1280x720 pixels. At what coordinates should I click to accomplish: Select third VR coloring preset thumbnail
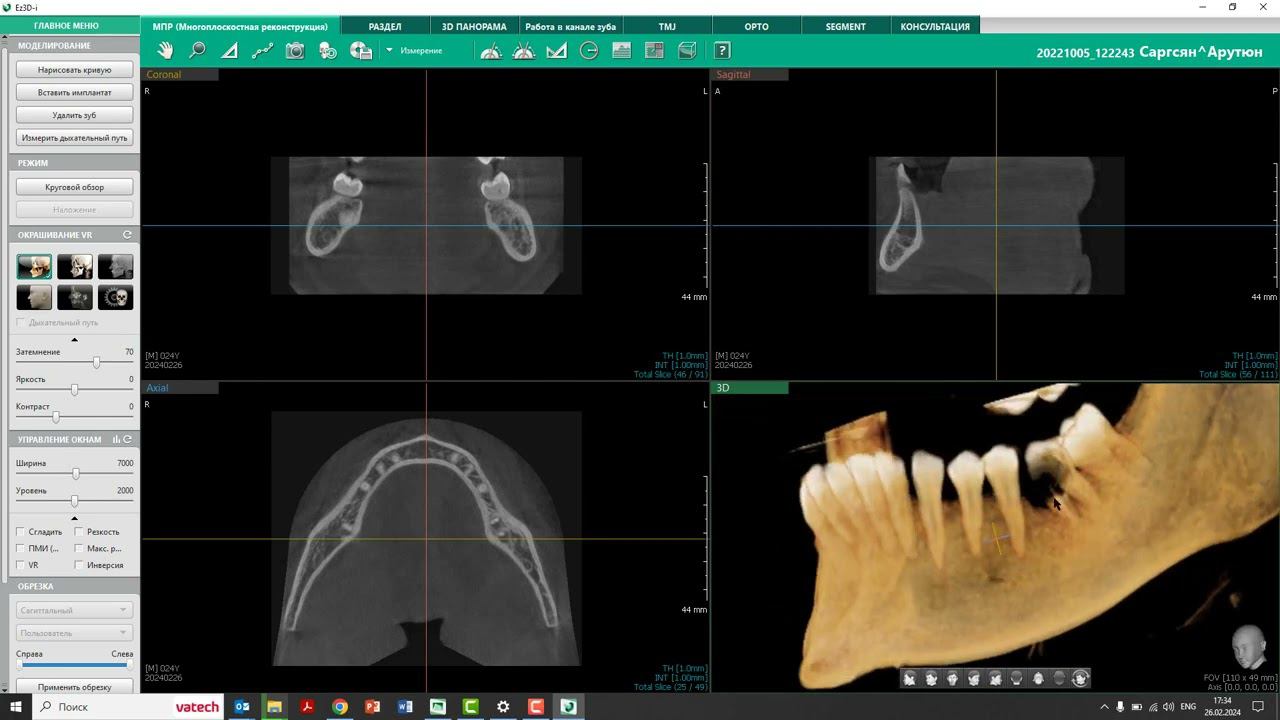point(115,266)
